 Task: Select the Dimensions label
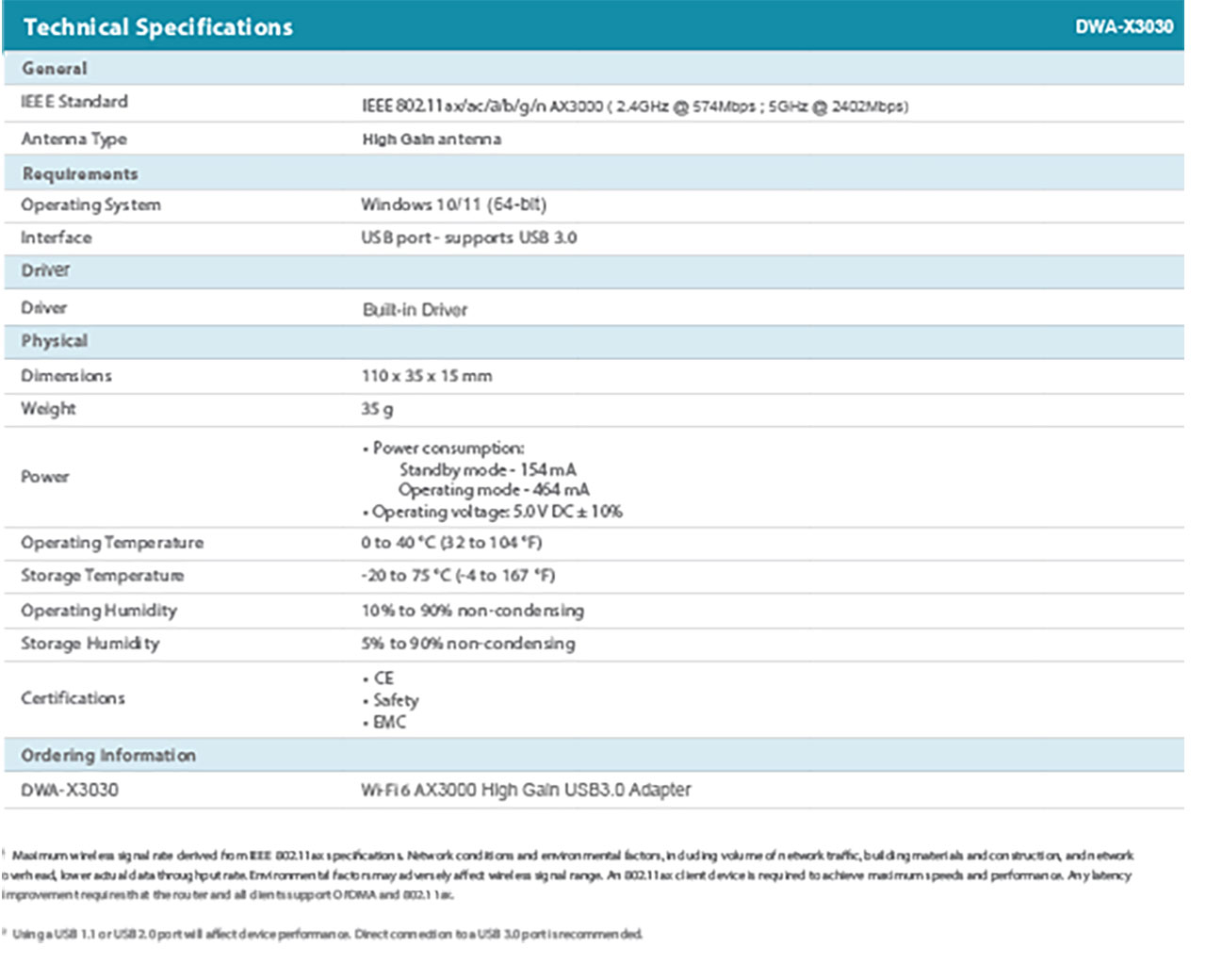point(66,376)
